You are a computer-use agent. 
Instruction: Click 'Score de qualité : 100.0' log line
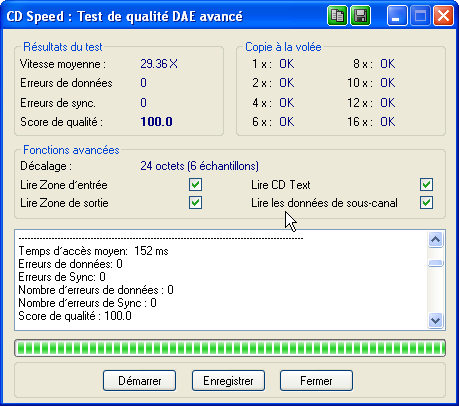75,316
